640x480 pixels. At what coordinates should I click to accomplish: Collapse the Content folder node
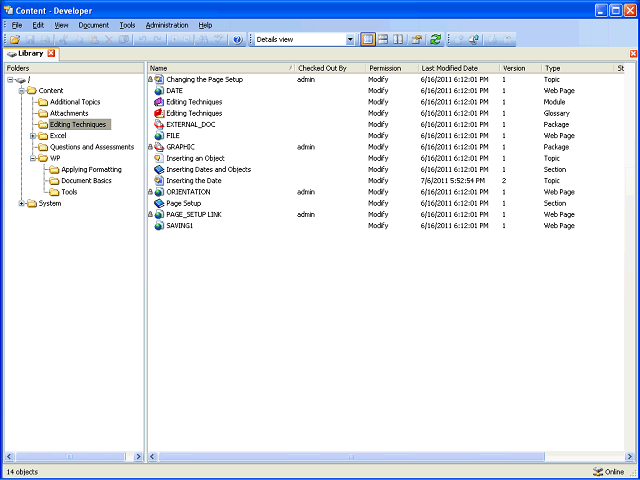click(22, 91)
